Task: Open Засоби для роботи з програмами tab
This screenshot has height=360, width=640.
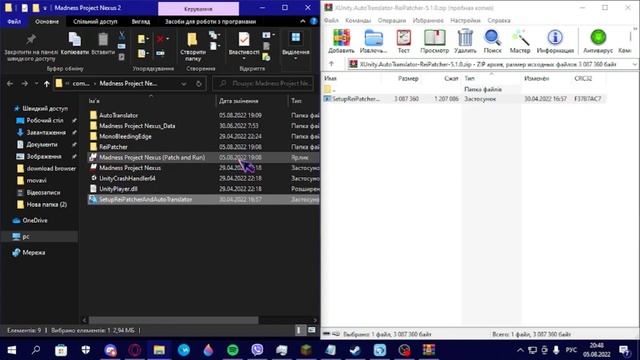Action: (x=211, y=21)
